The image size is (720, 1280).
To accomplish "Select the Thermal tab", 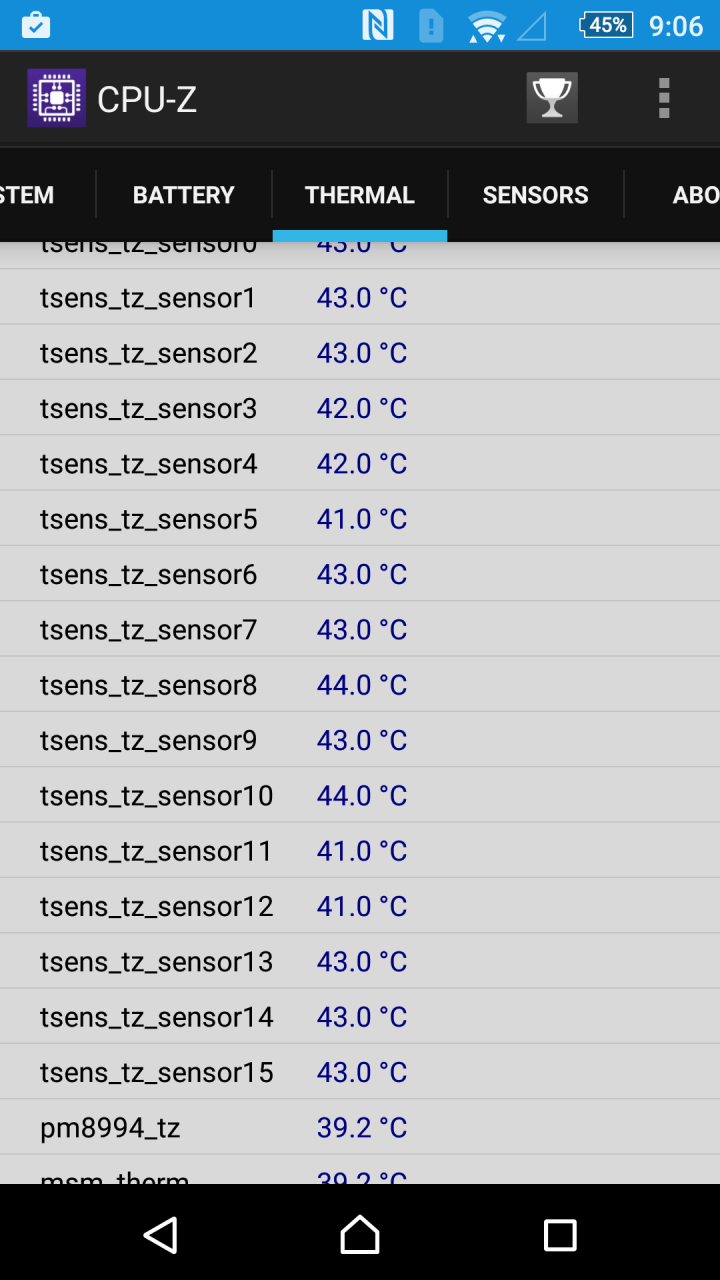I will pos(360,195).
